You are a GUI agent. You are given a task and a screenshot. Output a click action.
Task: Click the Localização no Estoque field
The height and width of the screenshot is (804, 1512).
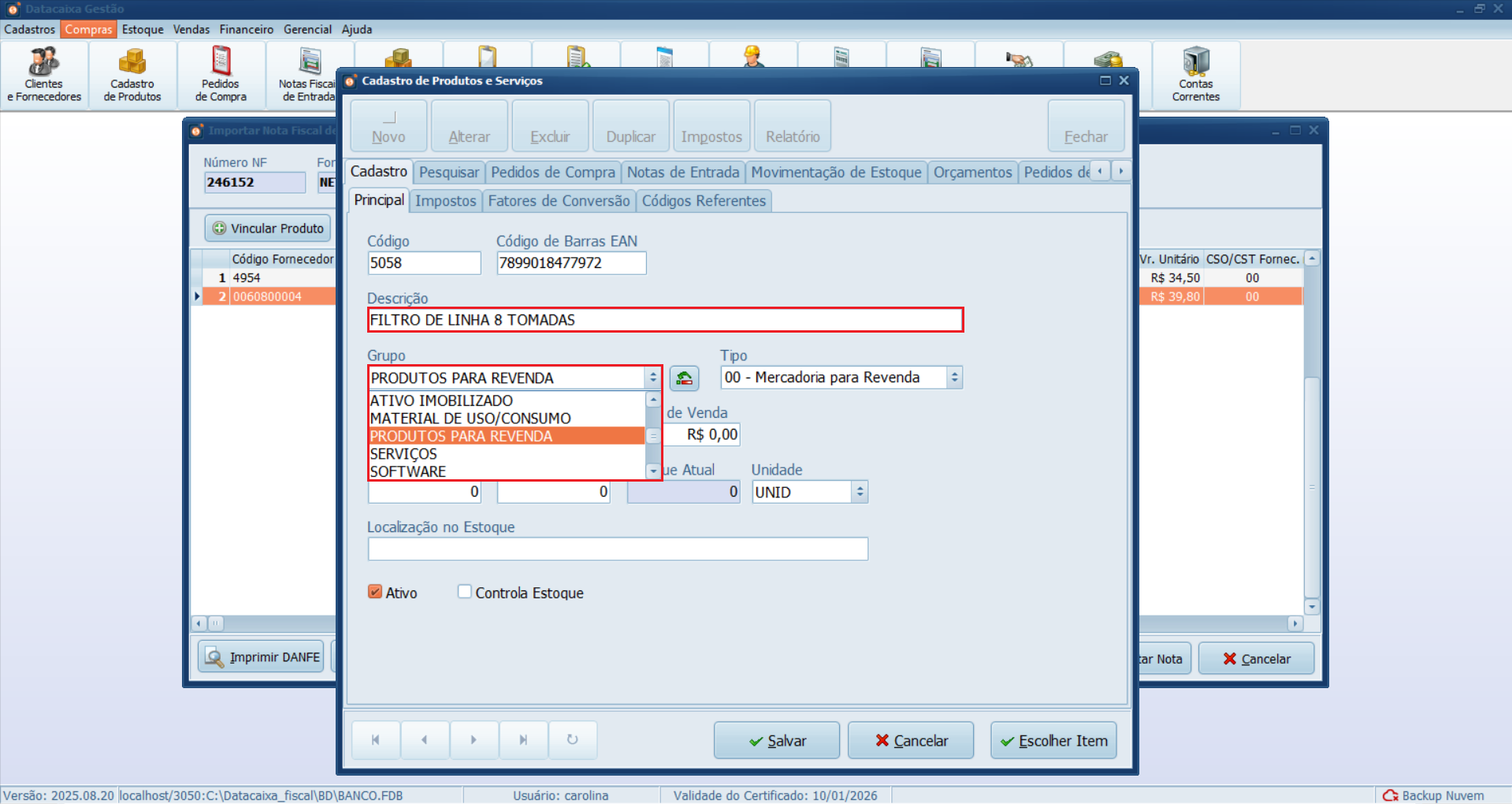coord(618,549)
